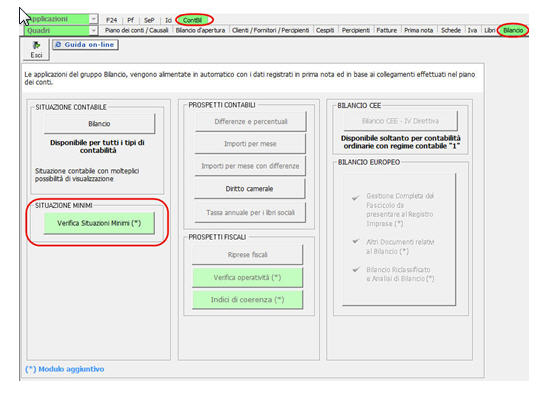
Task: Click 'Disponibile soltanto per contabilità ordinarie' text
Action: pos(401,142)
